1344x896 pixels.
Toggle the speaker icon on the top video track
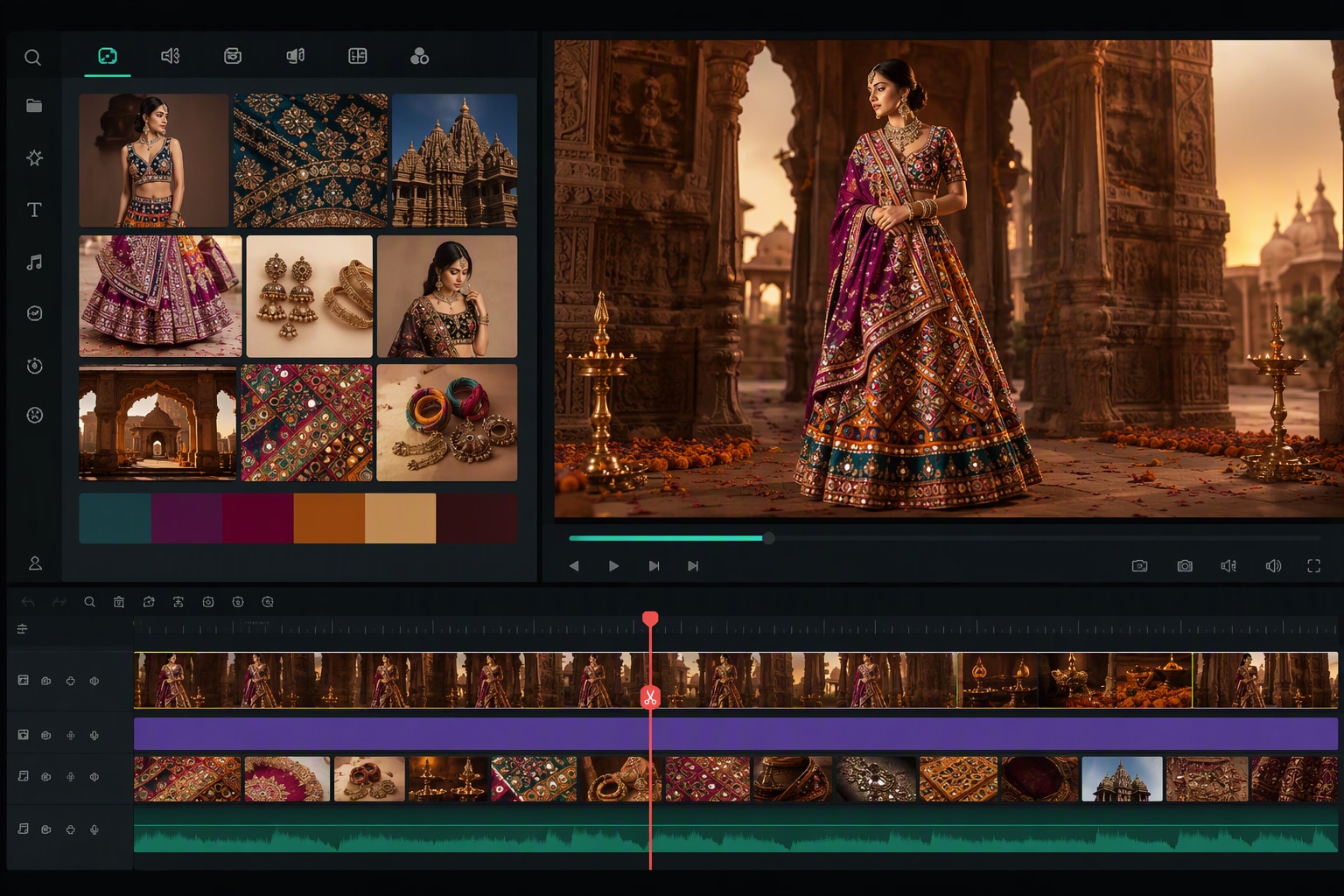(x=94, y=681)
